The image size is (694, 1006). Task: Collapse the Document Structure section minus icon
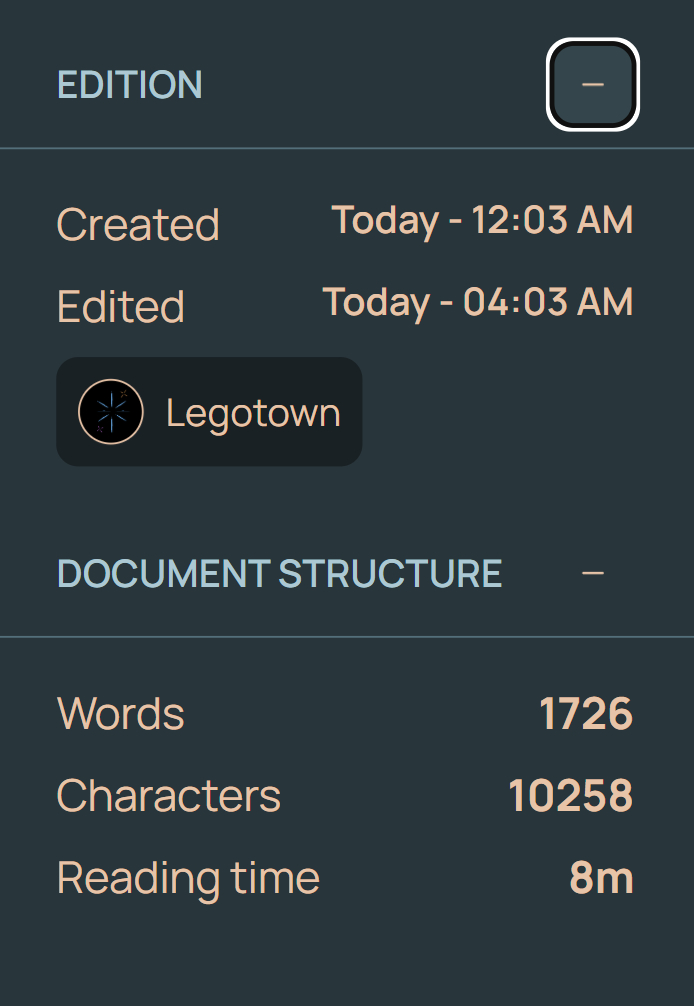[593, 573]
